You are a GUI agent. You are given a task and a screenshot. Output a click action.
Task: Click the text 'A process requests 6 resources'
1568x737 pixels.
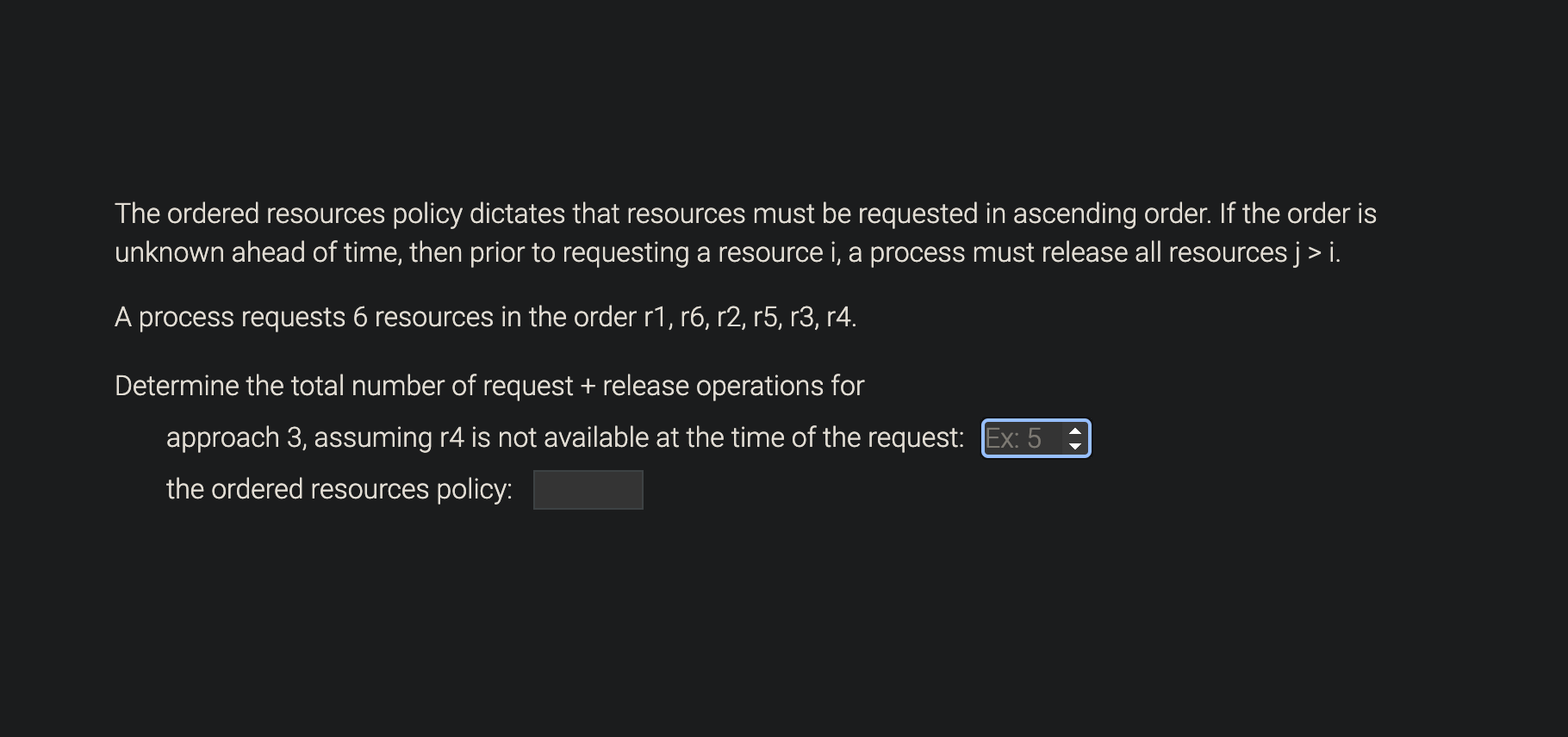coord(345,317)
